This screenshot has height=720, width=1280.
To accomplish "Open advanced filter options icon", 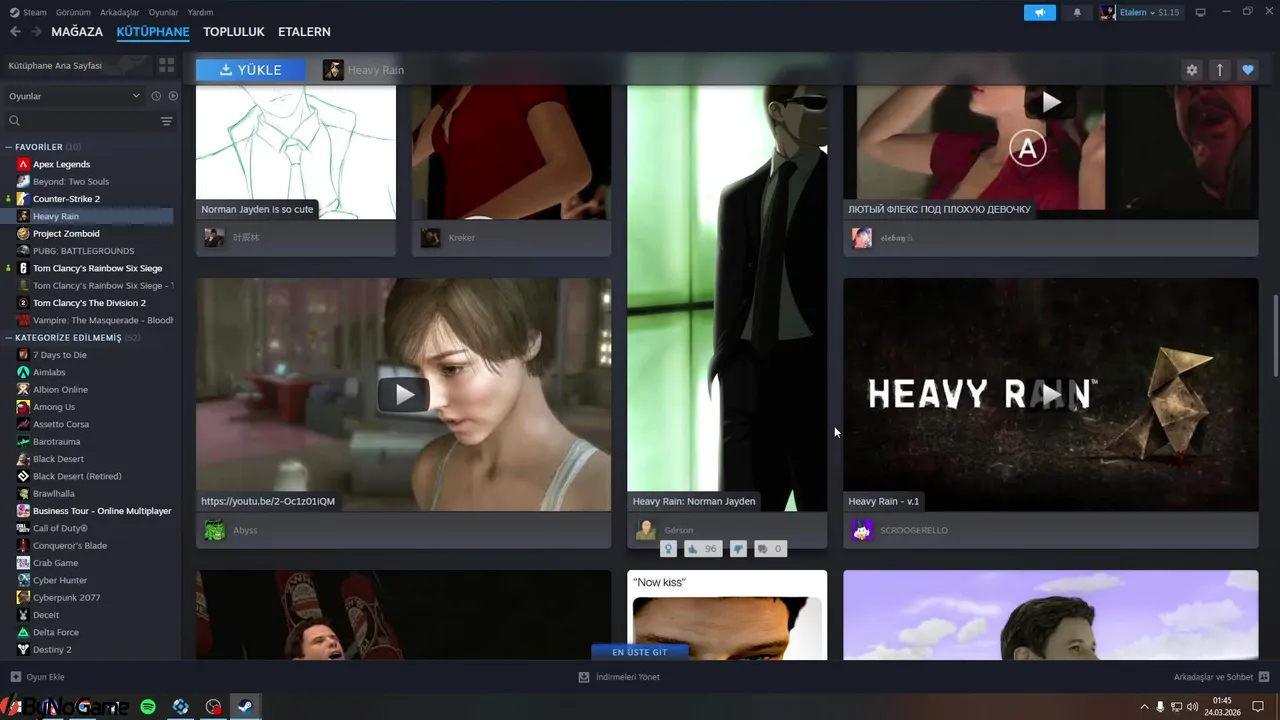I will coord(167,121).
